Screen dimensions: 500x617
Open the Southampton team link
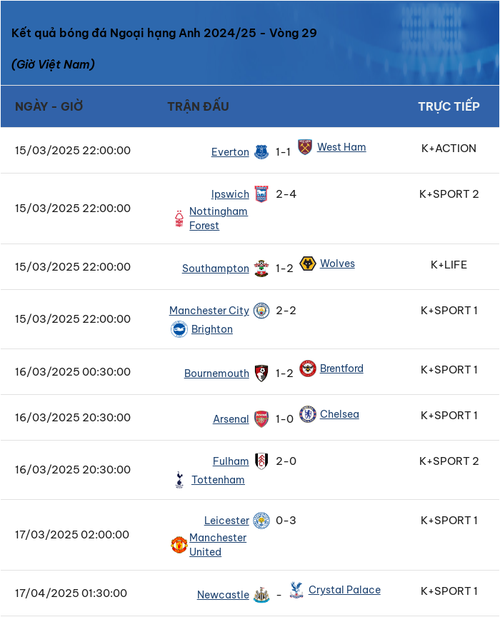pos(216,268)
